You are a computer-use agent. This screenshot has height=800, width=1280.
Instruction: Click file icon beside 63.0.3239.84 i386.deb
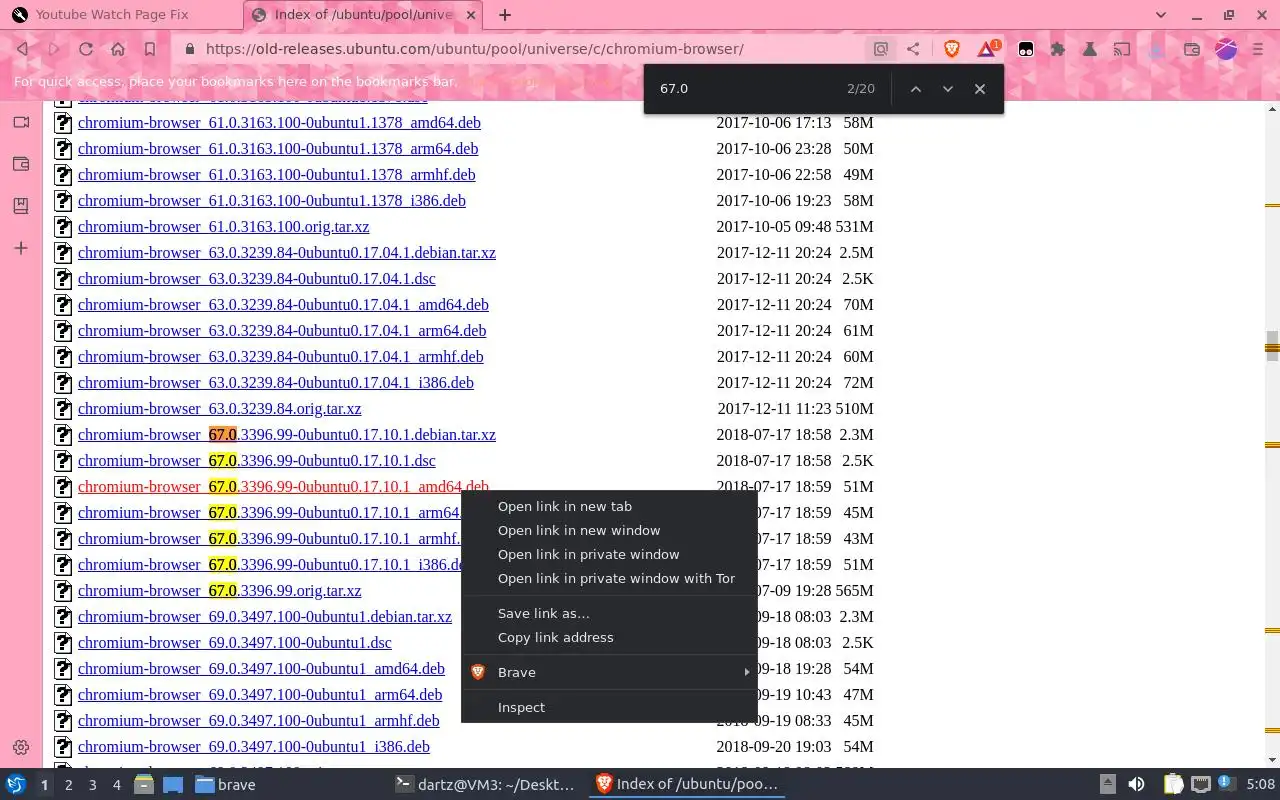point(63,383)
